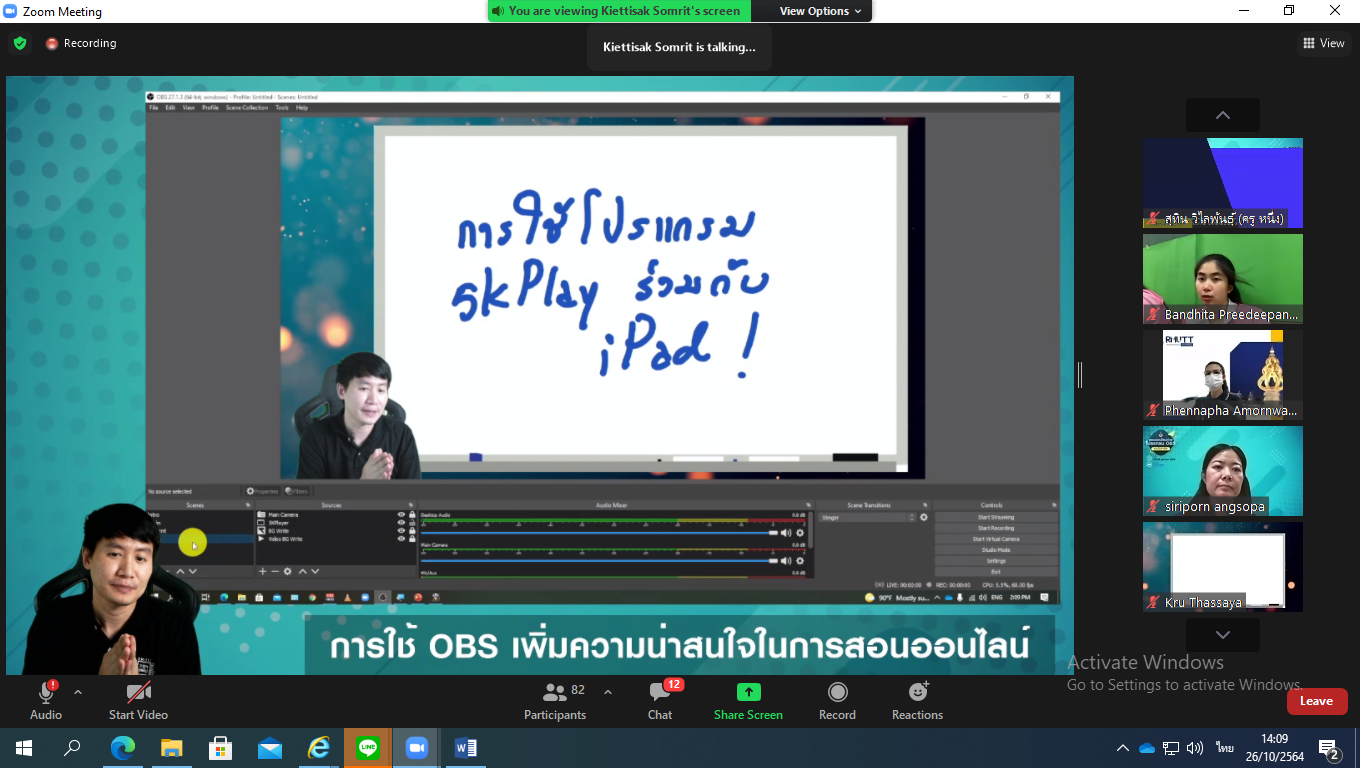Hide the Video BG Write source eye icon

401,539
